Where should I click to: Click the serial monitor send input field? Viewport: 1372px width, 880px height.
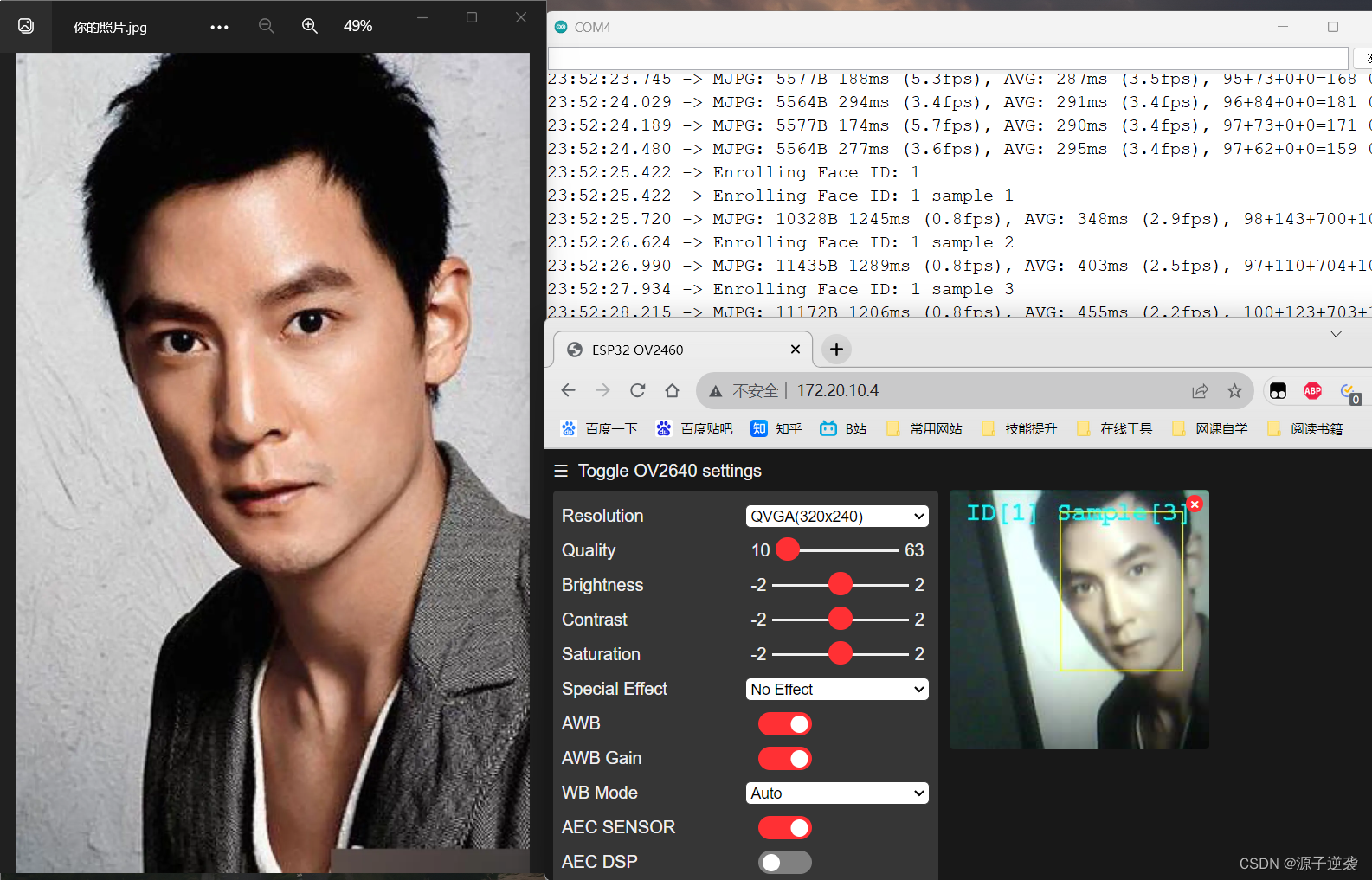pos(948,58)
